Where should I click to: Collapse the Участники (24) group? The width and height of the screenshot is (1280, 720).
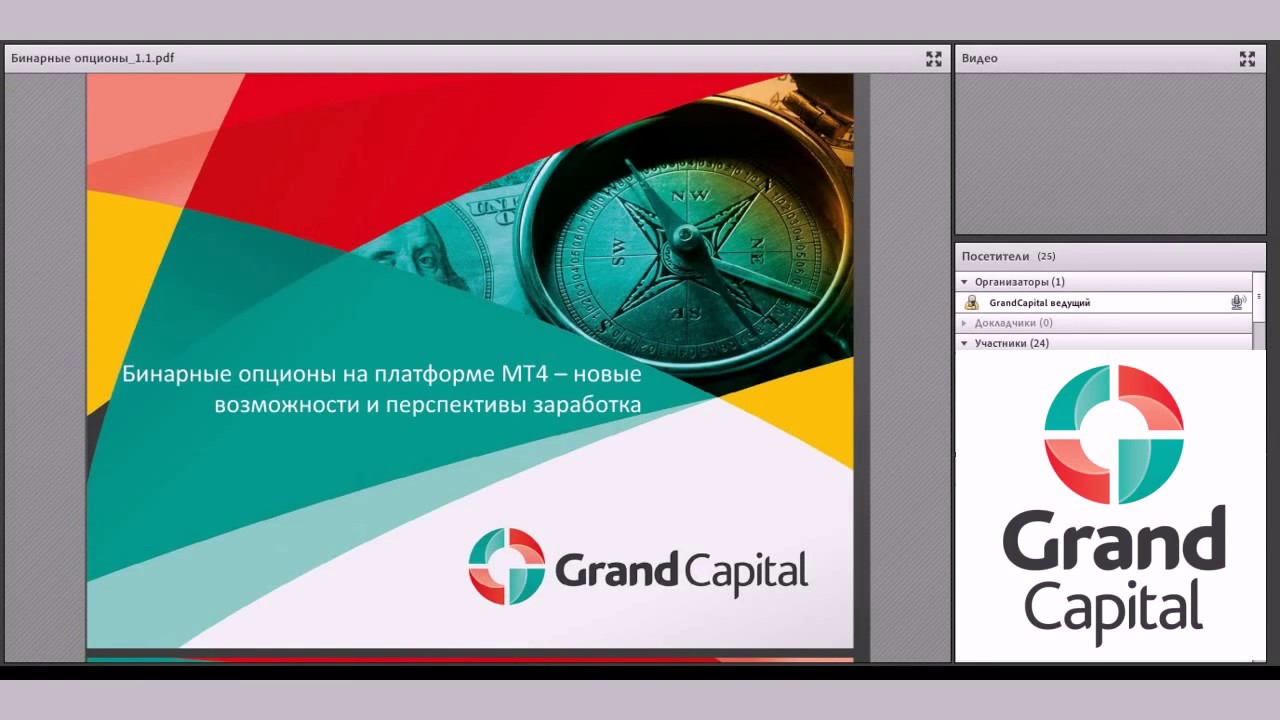point(965,343)
